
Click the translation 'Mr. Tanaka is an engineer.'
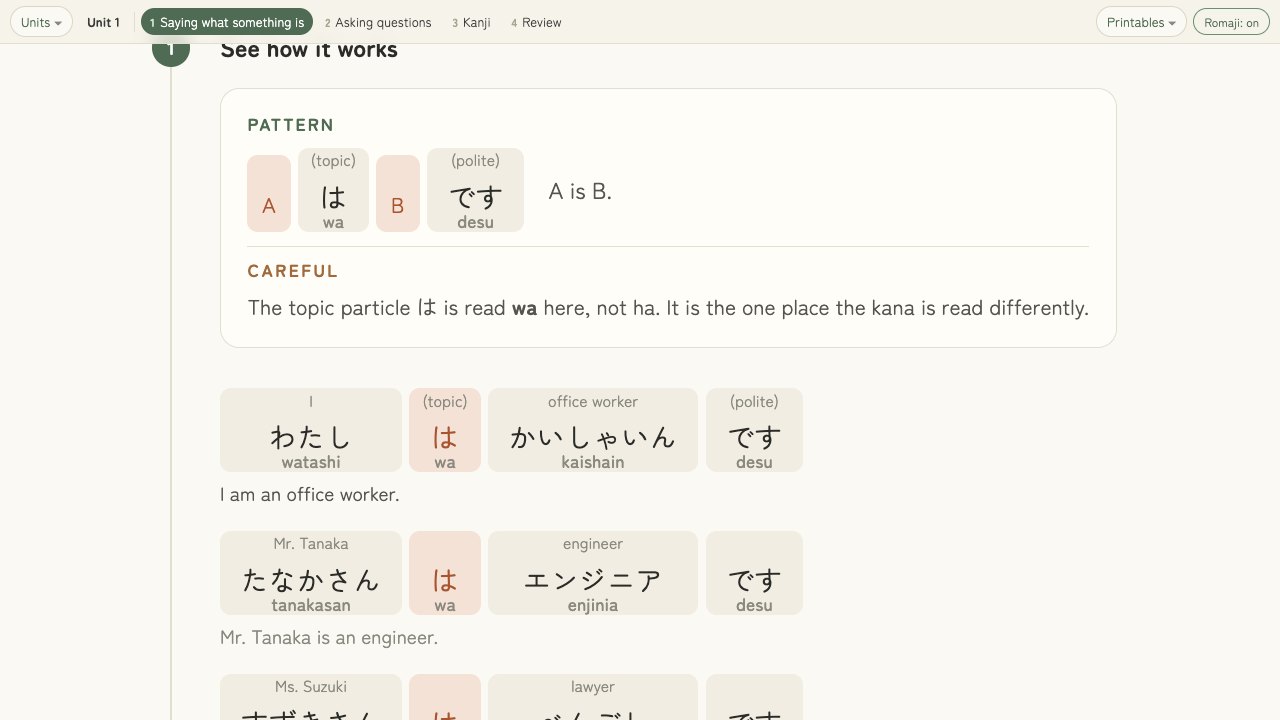tap(329, 637)
